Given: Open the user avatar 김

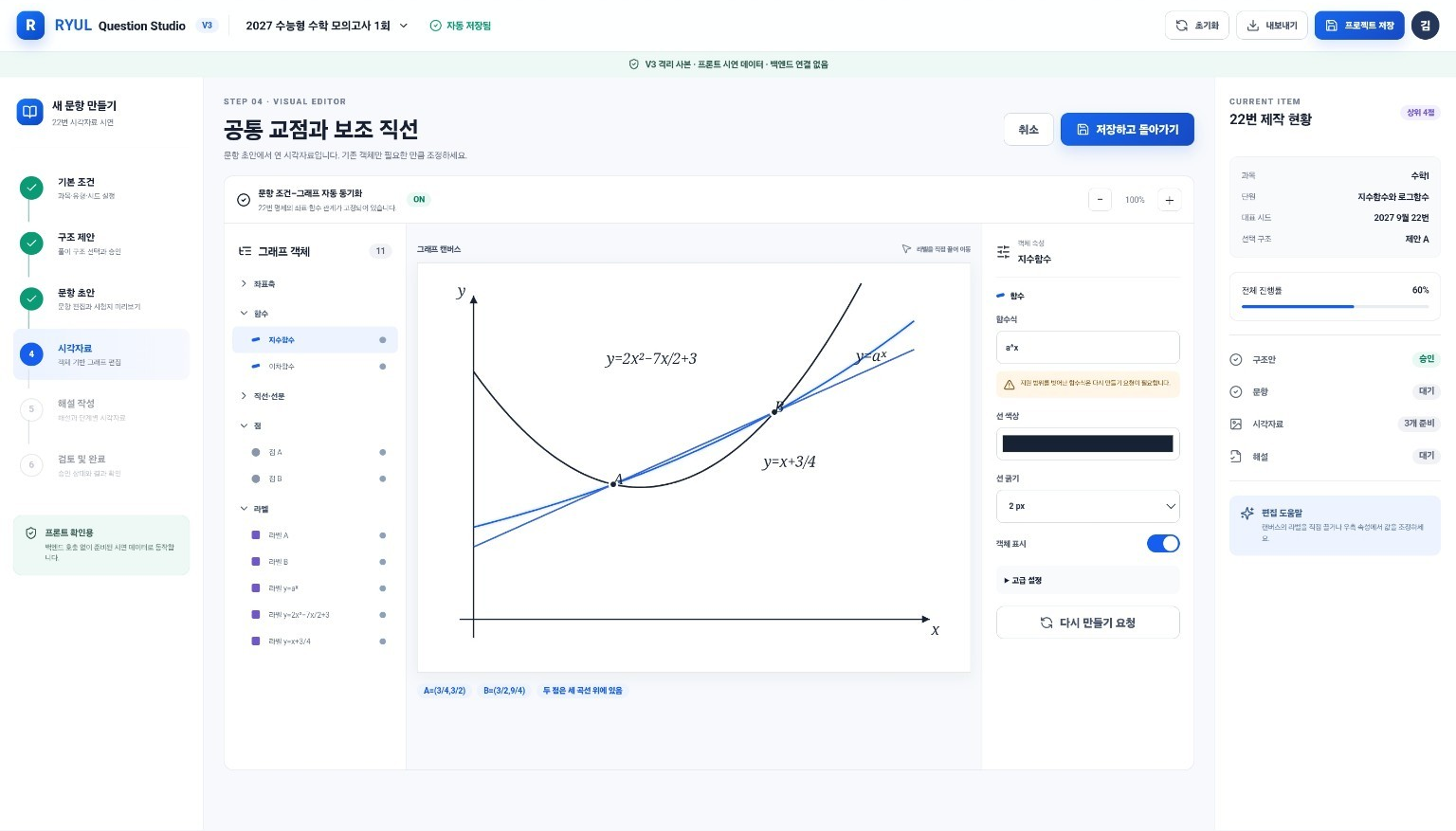Looking at the screenshot, I should [x=1425, y=26].
